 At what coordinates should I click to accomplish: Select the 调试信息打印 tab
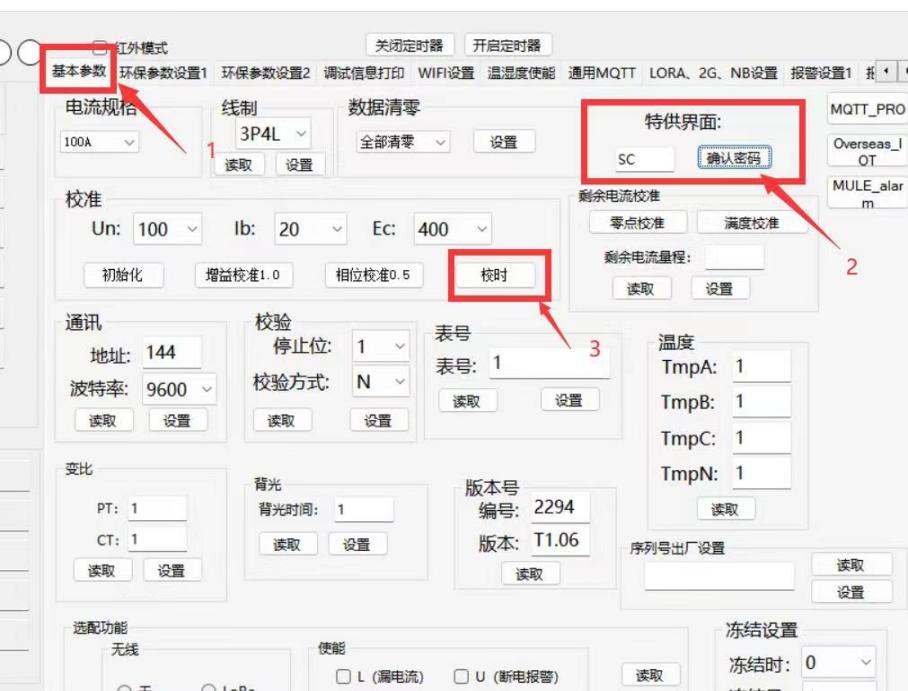click(364, 73)
